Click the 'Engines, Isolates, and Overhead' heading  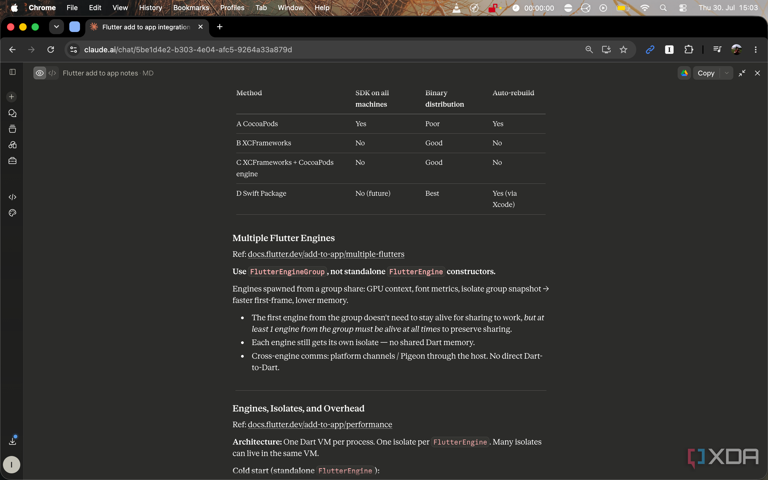(298, 408)
